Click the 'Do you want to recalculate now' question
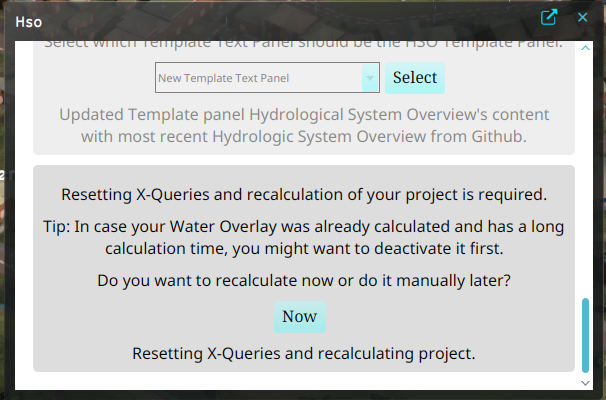606x400 pixels. (x=303, y=281)
